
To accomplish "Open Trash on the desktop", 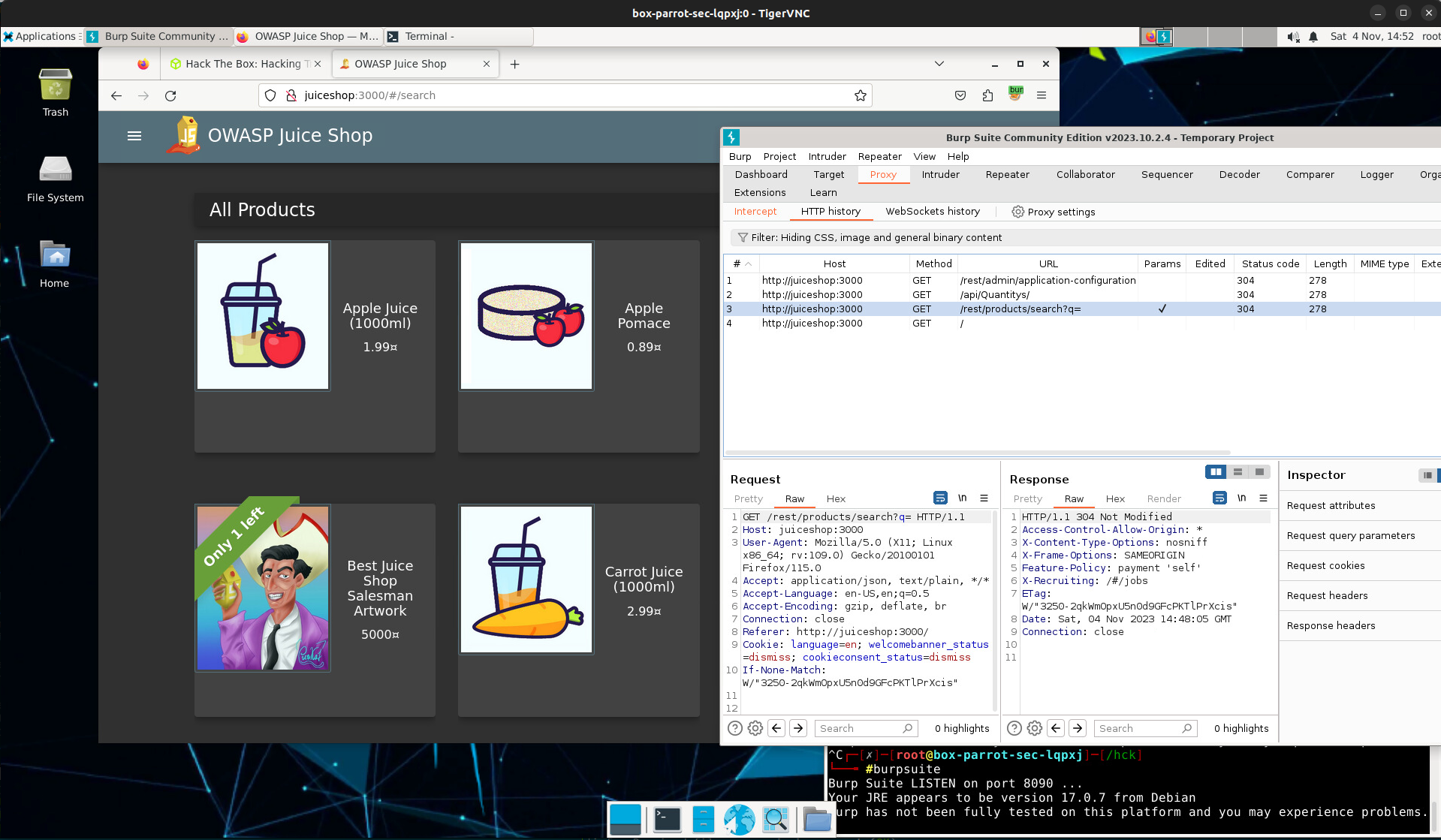I will (56, 92).
